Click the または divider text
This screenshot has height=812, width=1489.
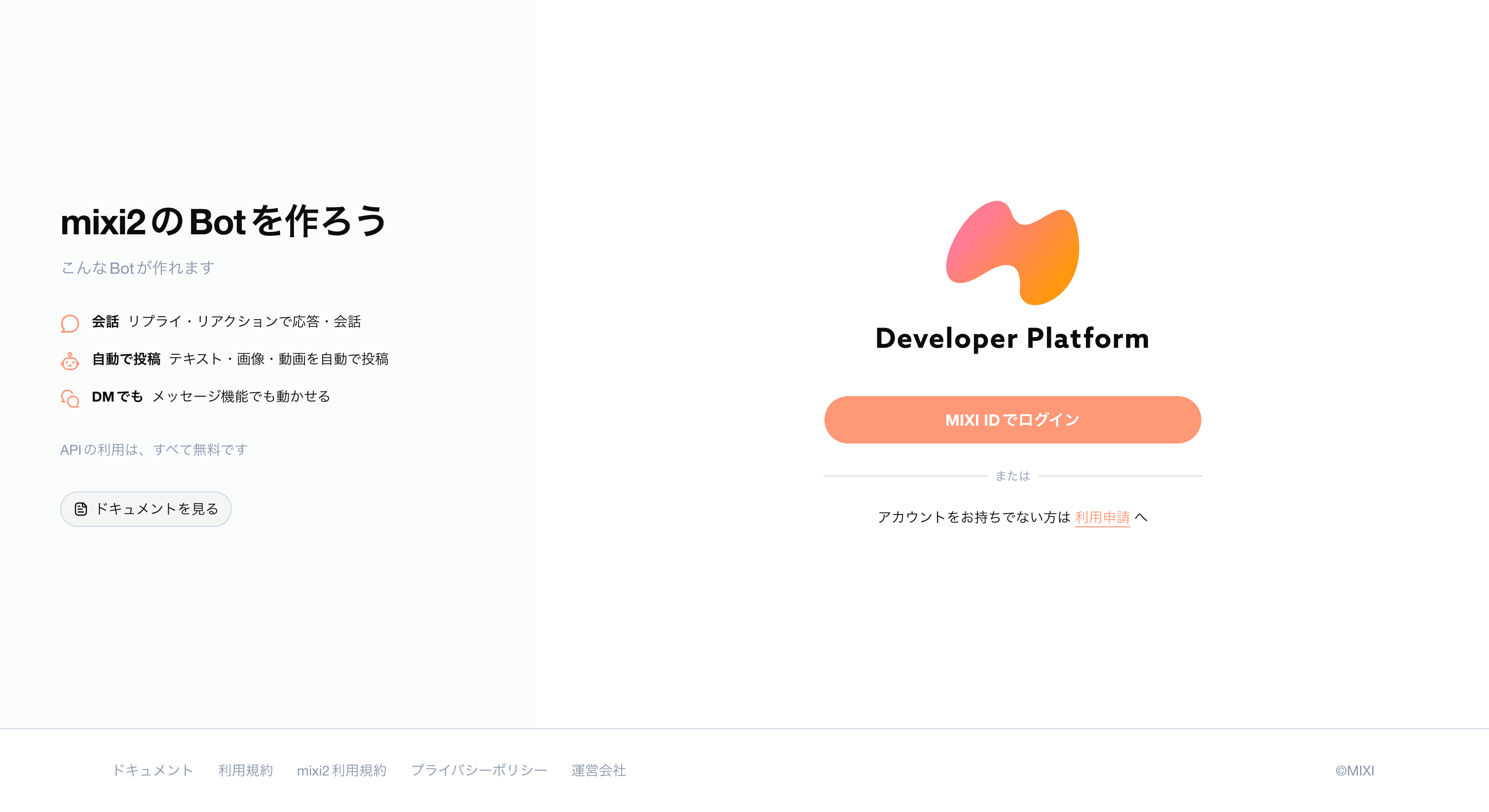pos(1012,476)
